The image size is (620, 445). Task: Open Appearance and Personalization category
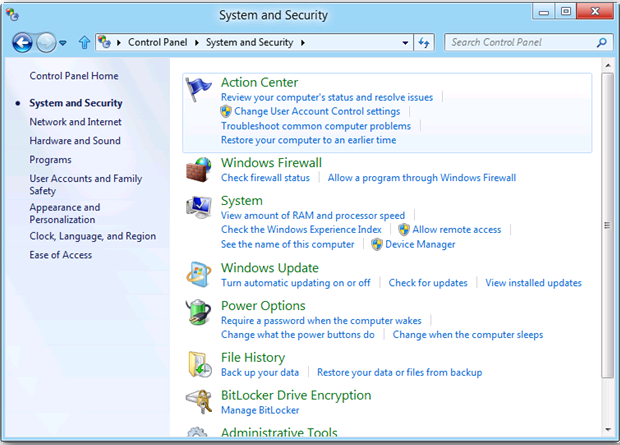tap(65, 213)
